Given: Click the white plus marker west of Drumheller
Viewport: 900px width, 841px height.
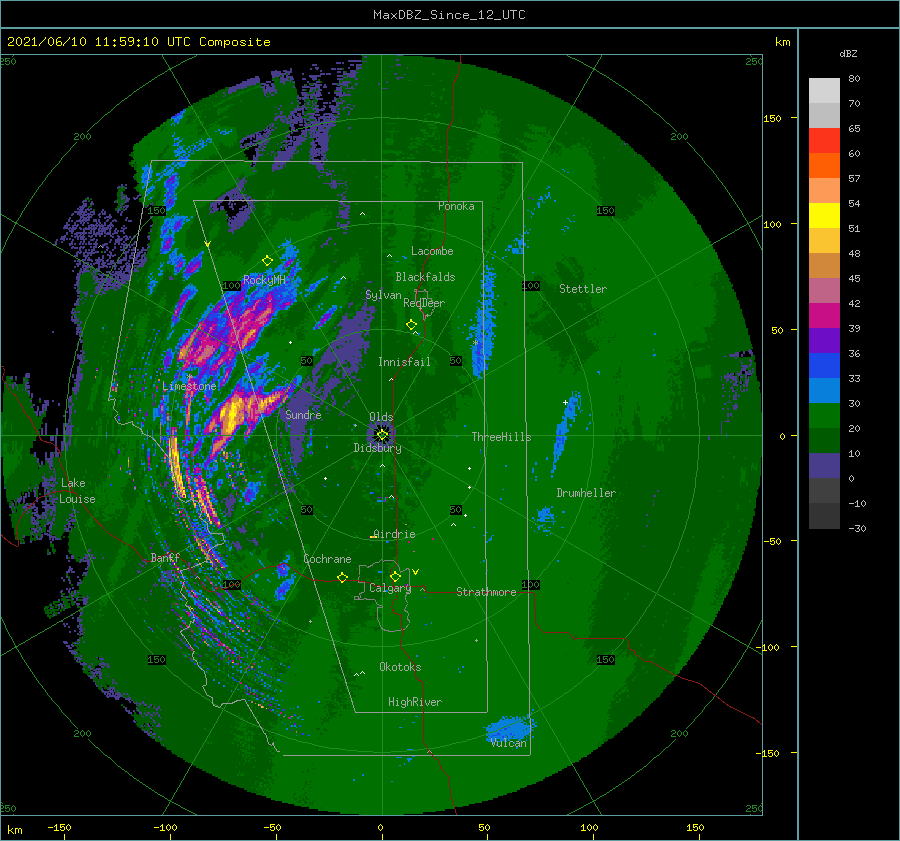Looking at the screenshot, I should point(565,402).
